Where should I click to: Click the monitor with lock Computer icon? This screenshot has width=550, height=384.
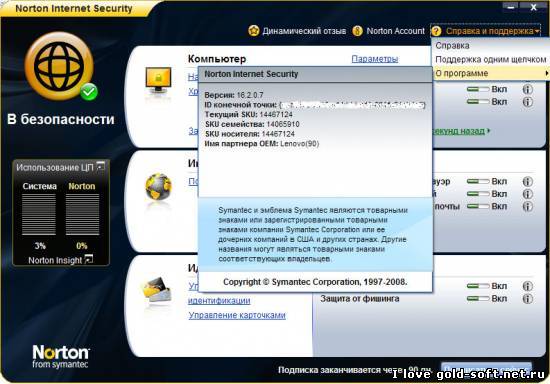(x=158, y=80)
